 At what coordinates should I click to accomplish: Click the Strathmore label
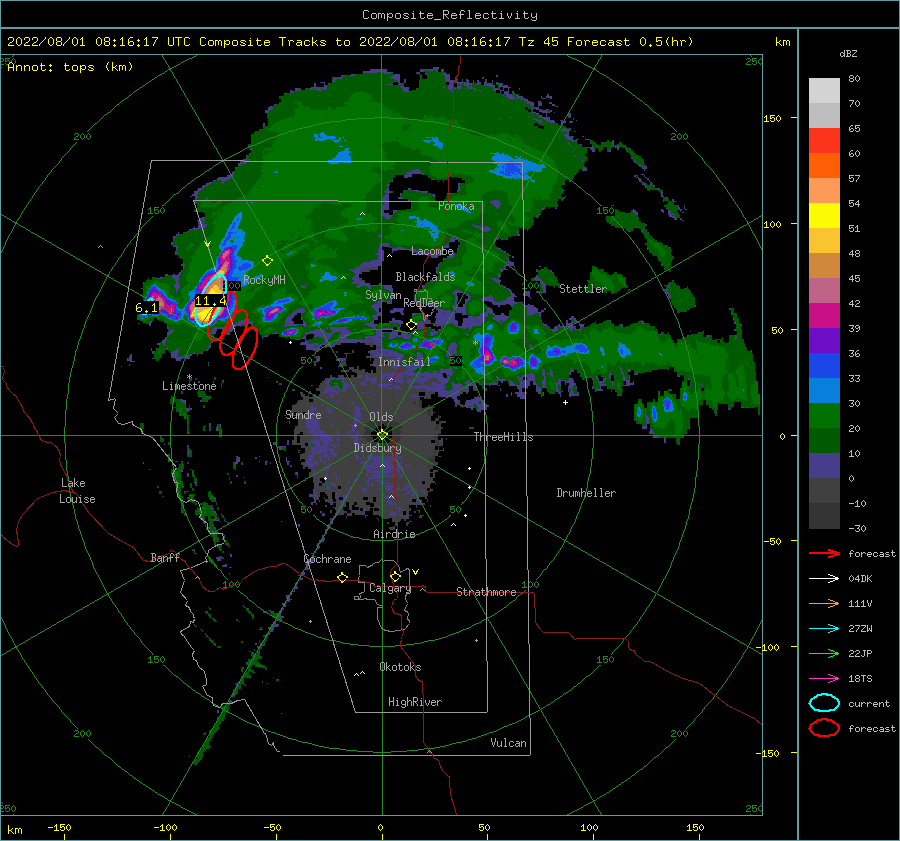pyautogui.click(x=486, y=592)
